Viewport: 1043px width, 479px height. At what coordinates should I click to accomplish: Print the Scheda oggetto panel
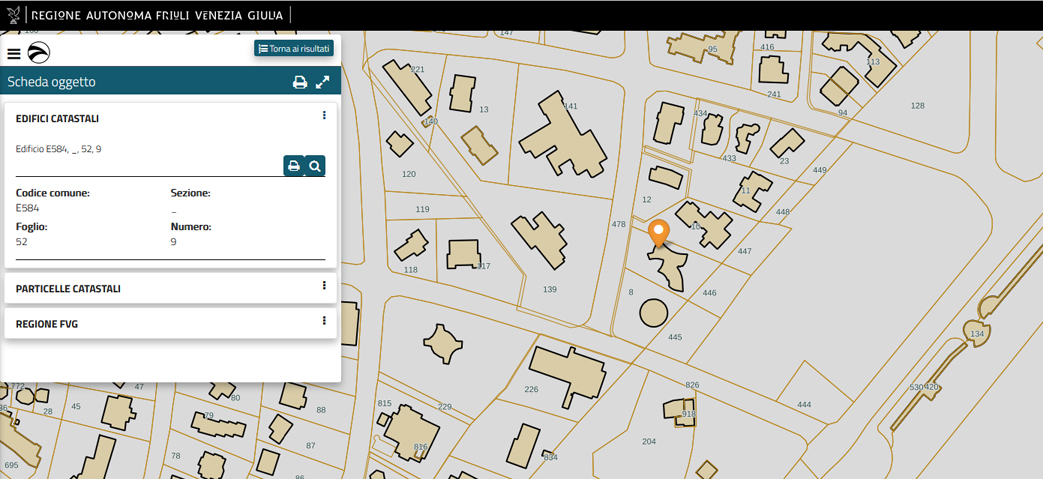(299, 82)
